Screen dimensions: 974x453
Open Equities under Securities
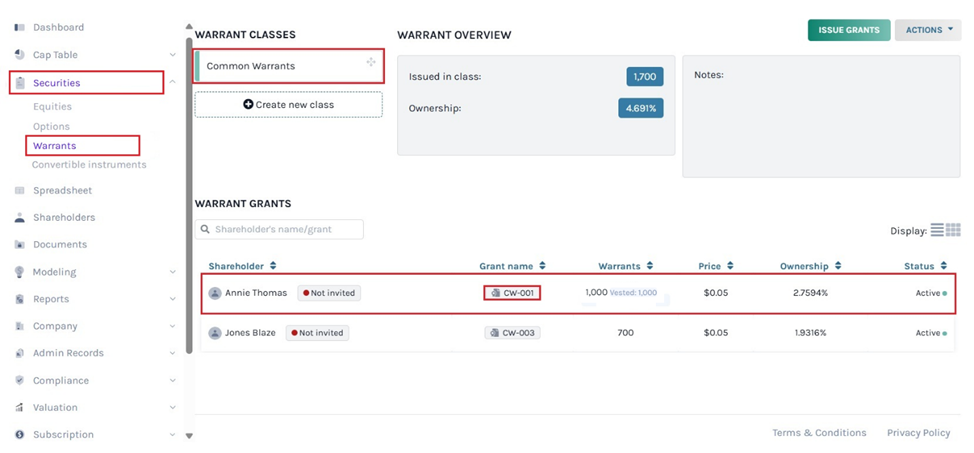point(52,106)
